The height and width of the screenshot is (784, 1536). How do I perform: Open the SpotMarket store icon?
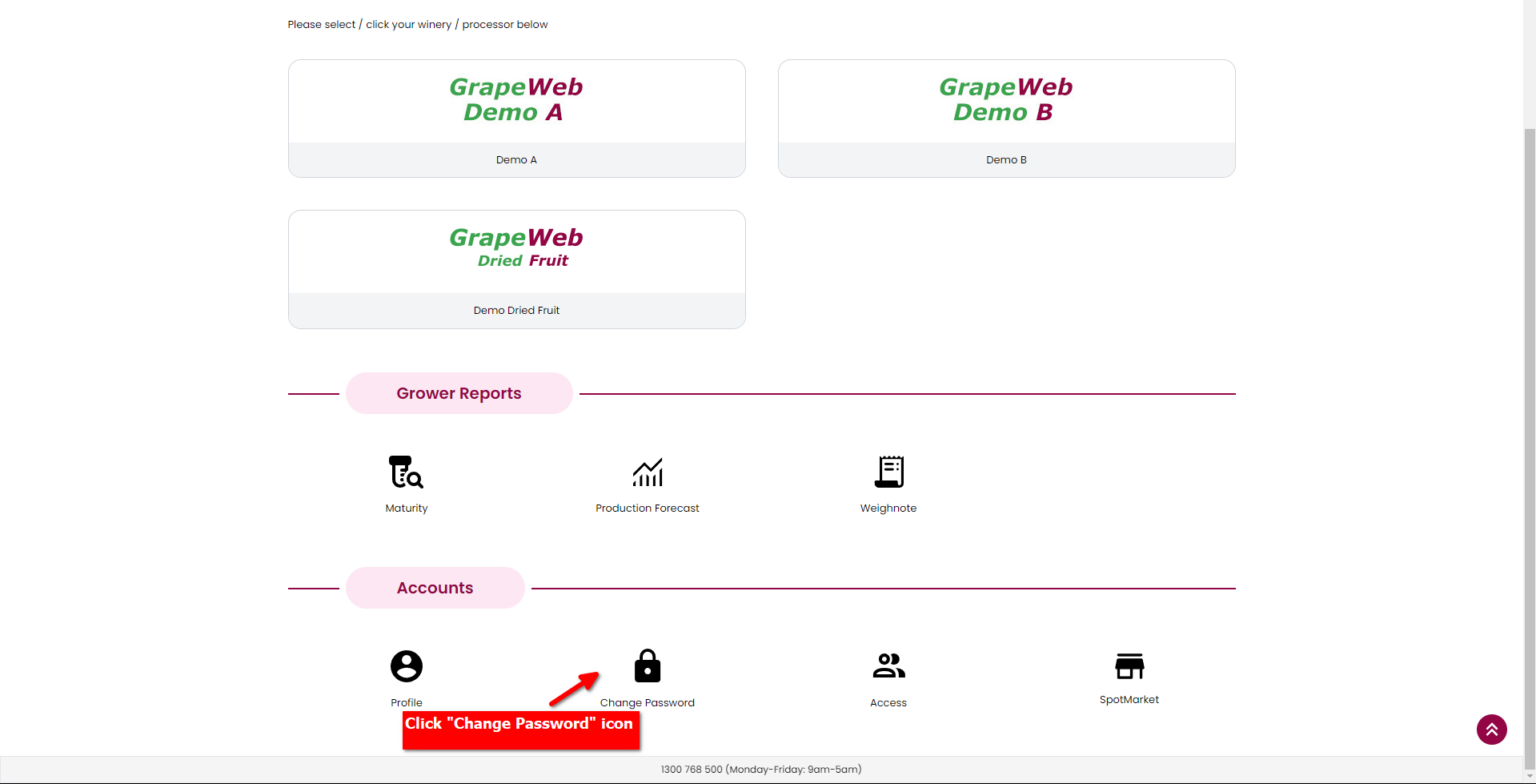click(1129, 666)
